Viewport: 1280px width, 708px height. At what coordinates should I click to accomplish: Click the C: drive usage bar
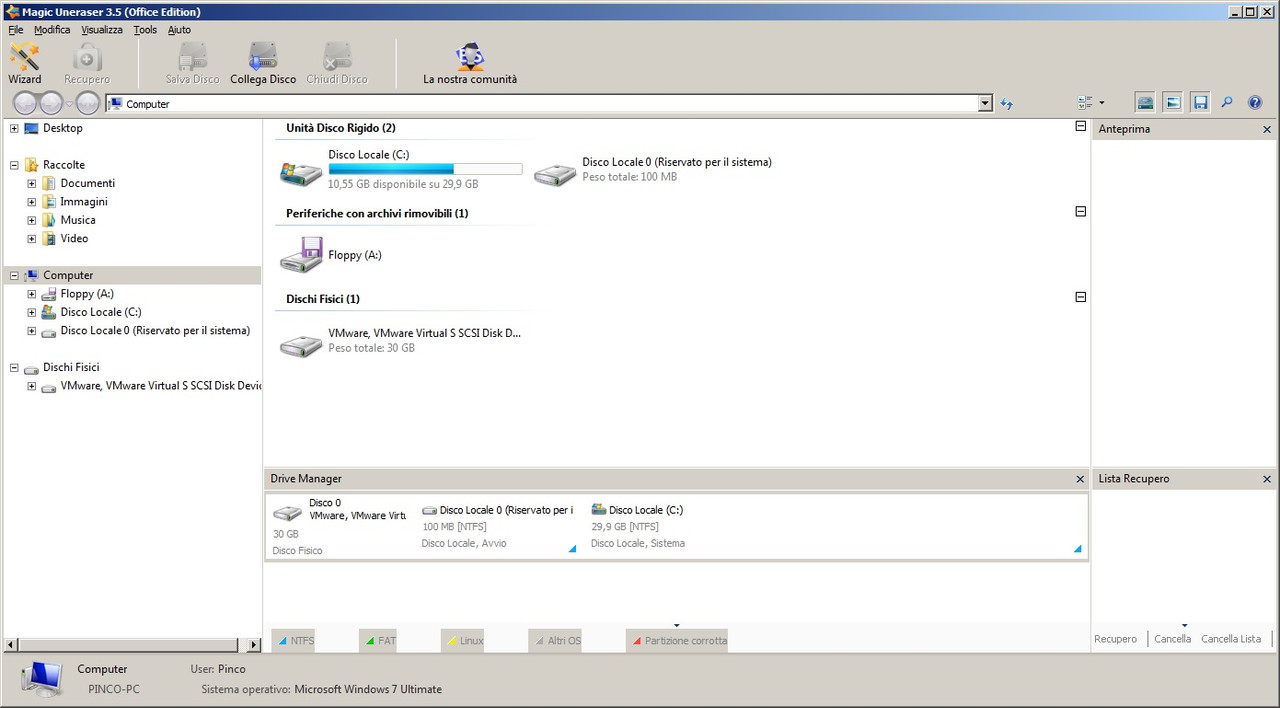[425, 169]
